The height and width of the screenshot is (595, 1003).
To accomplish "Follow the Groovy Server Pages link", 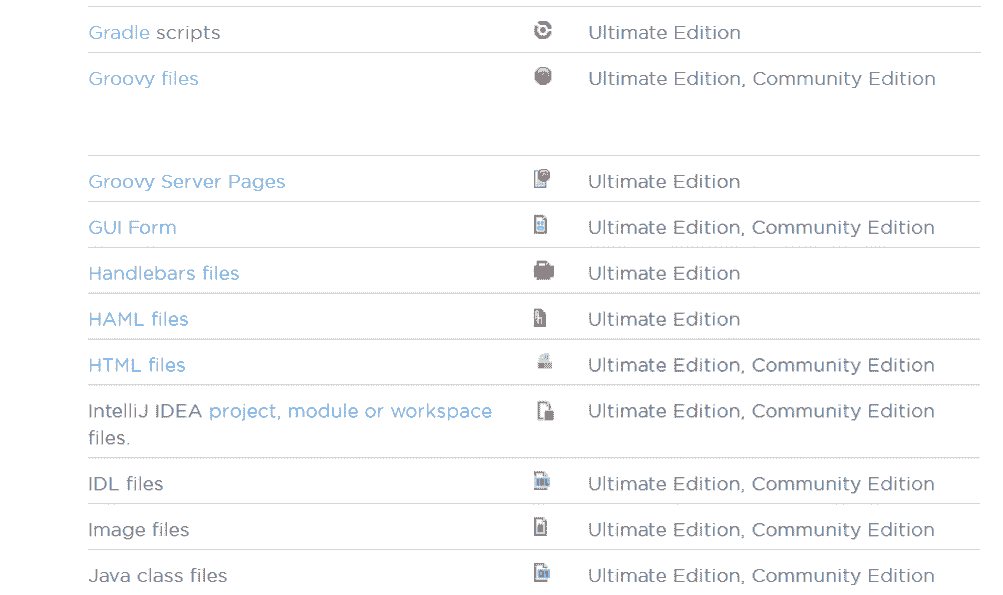I will click(x=186, y=182).
